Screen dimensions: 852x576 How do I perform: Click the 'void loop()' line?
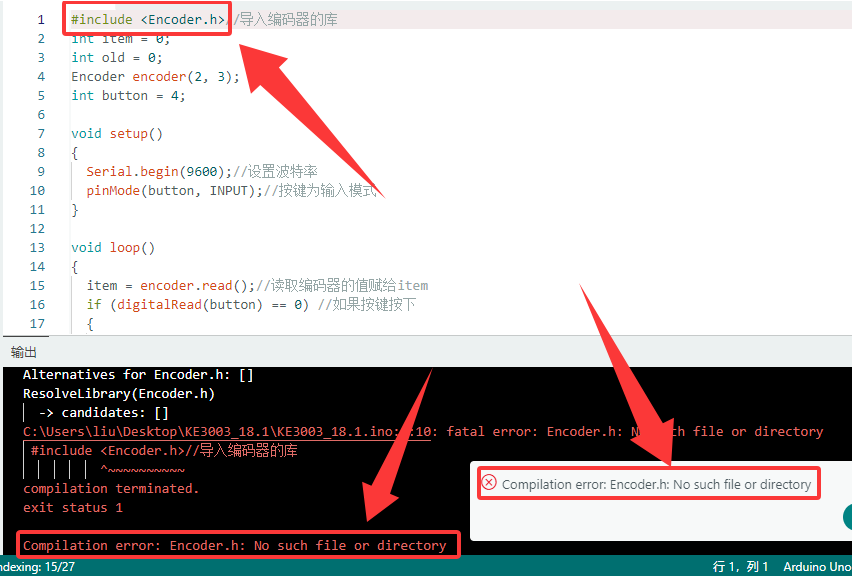coord(113,248)
